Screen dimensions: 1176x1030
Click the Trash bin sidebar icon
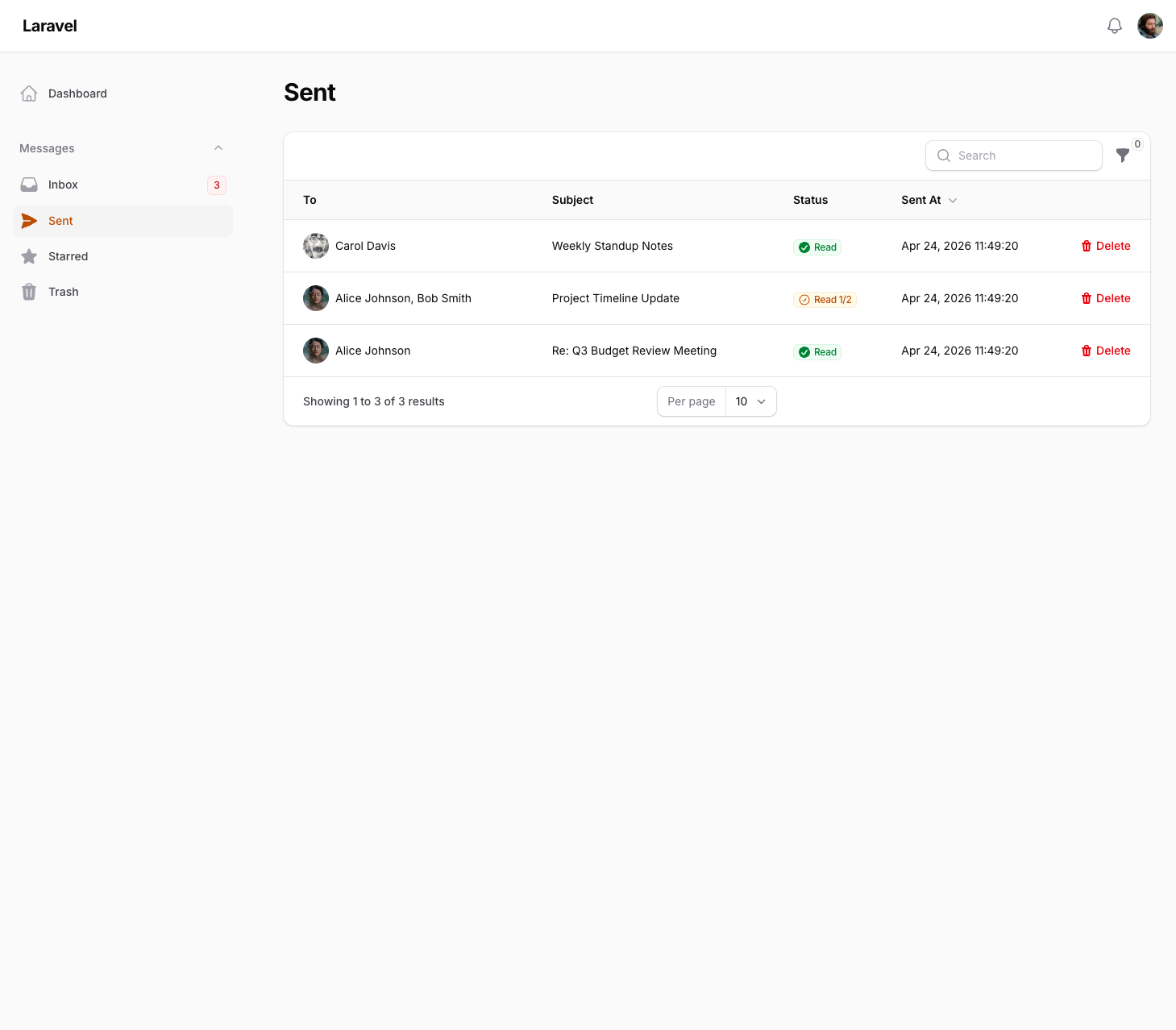[29, 292]
